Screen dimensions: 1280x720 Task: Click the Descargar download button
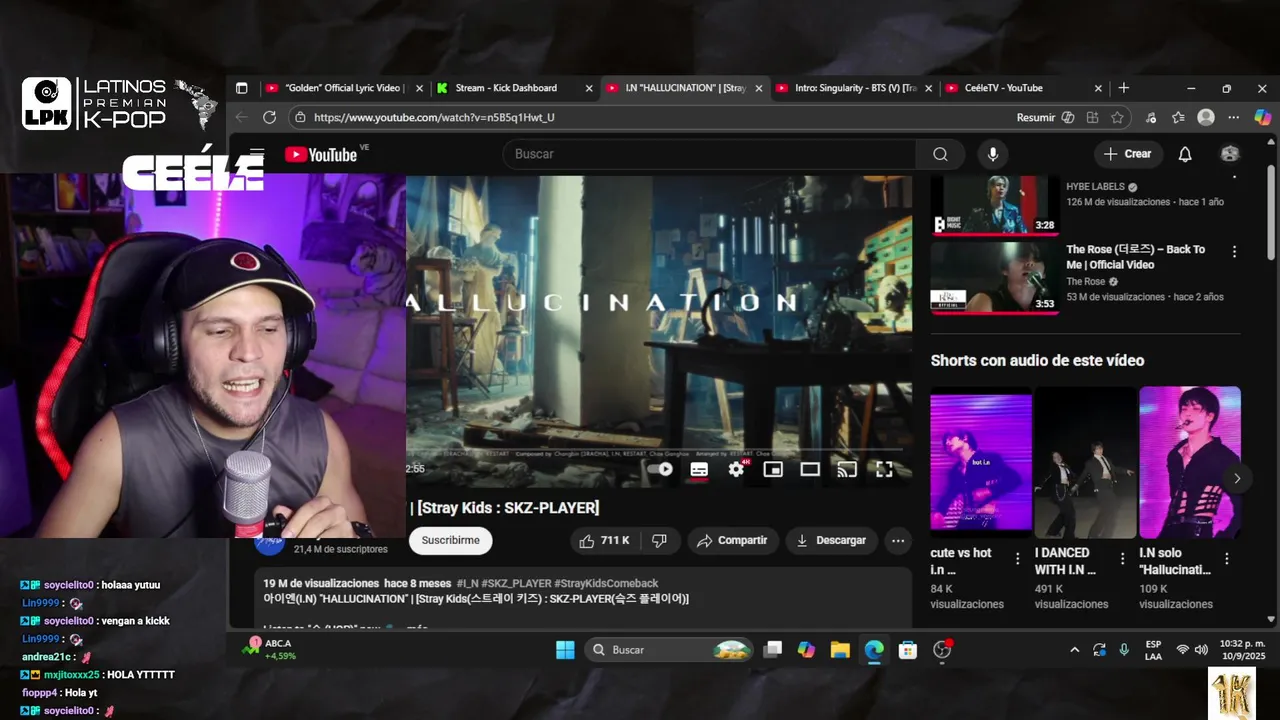pos(831,540)
